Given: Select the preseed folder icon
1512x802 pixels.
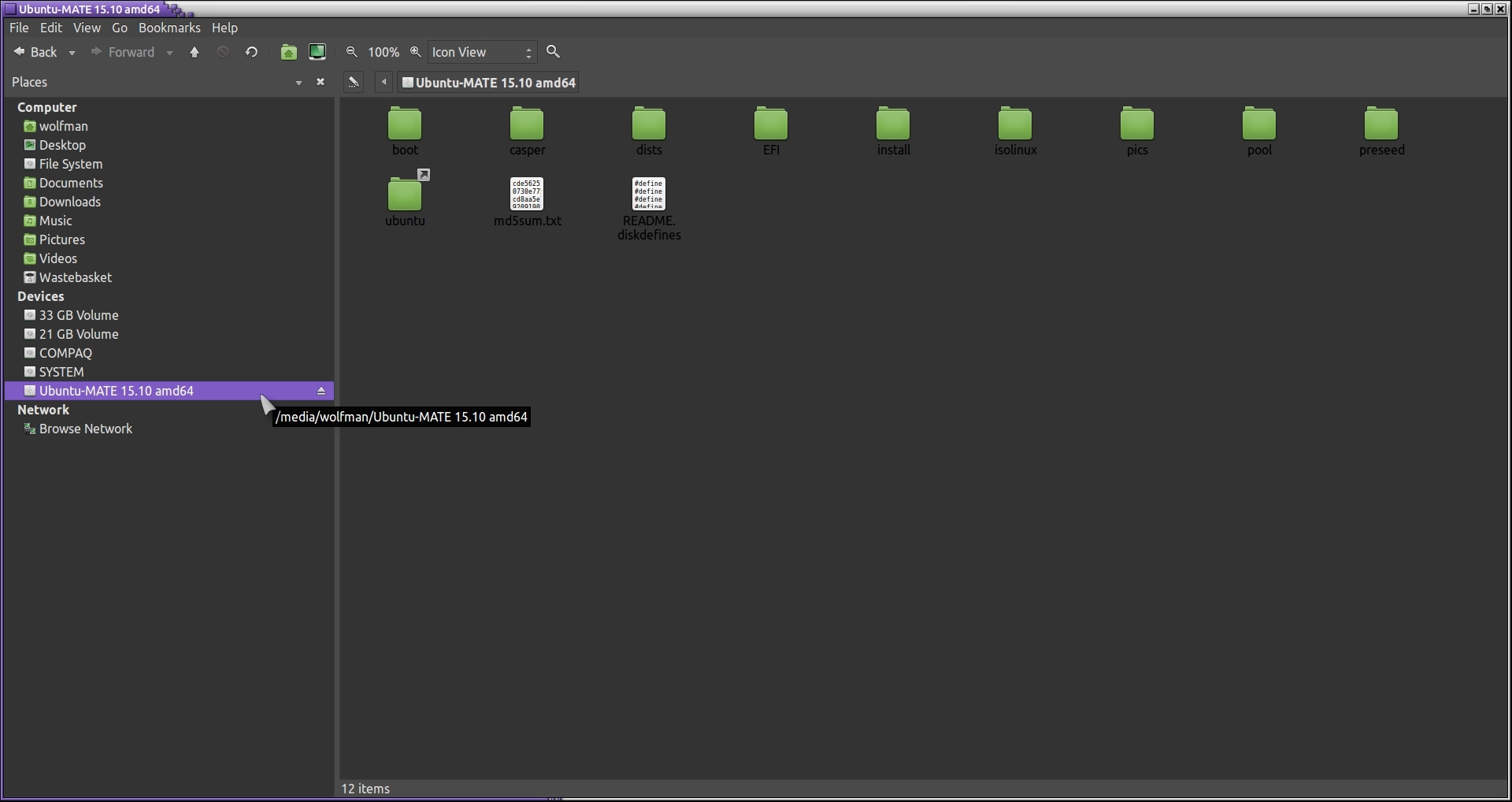Looking at the screenshot, I should 1381,124.
